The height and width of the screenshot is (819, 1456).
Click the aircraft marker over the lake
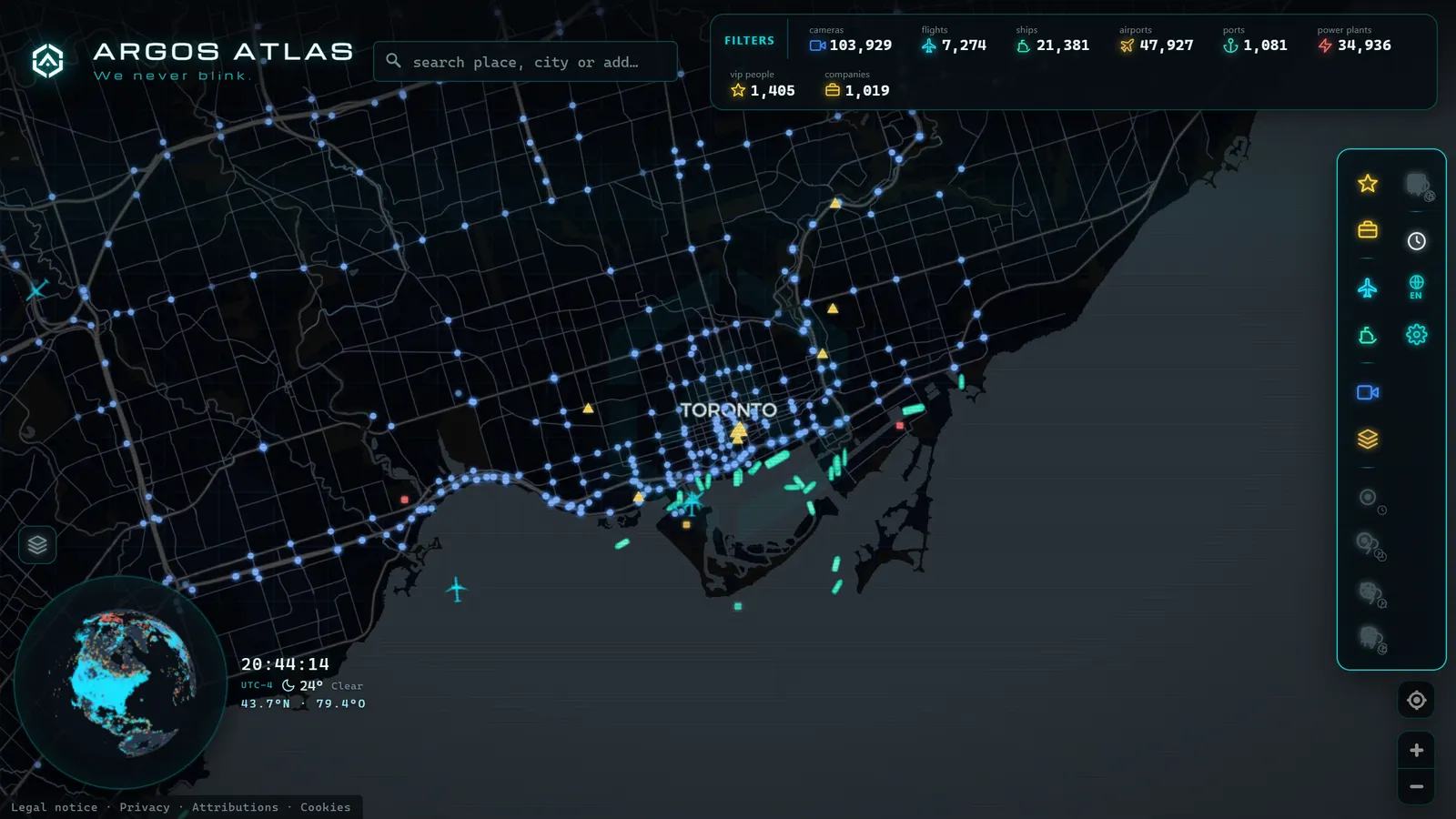(x=457, y=590)
